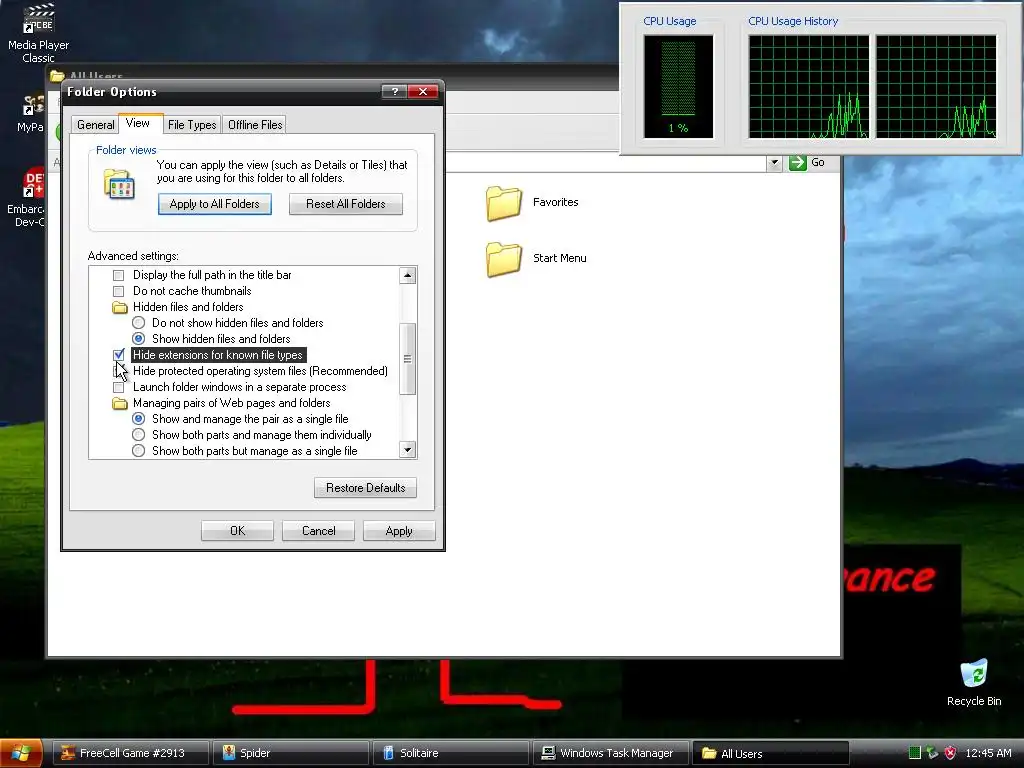Switch to the General tab
The width and height of the screenshot is (1024, 768).
(95, 125)
